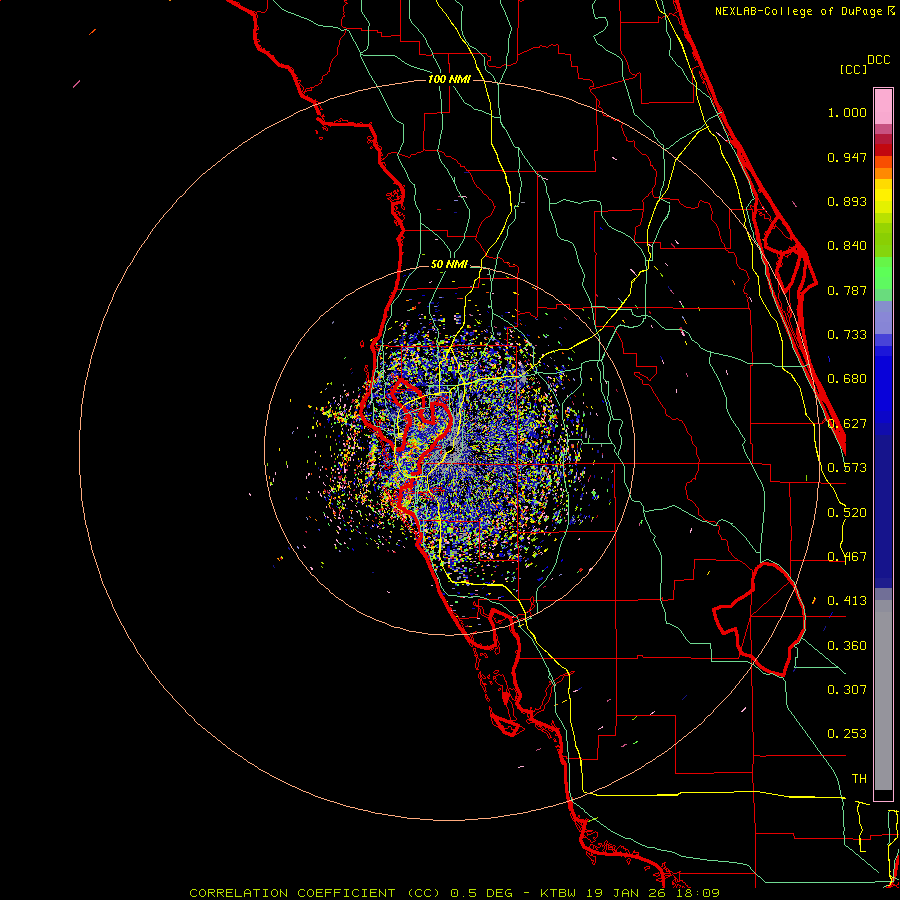Screen dimensions: 900x900
Task: Select the 0.787 scale value
Action: pyautogui.click(x=847, y=290)
